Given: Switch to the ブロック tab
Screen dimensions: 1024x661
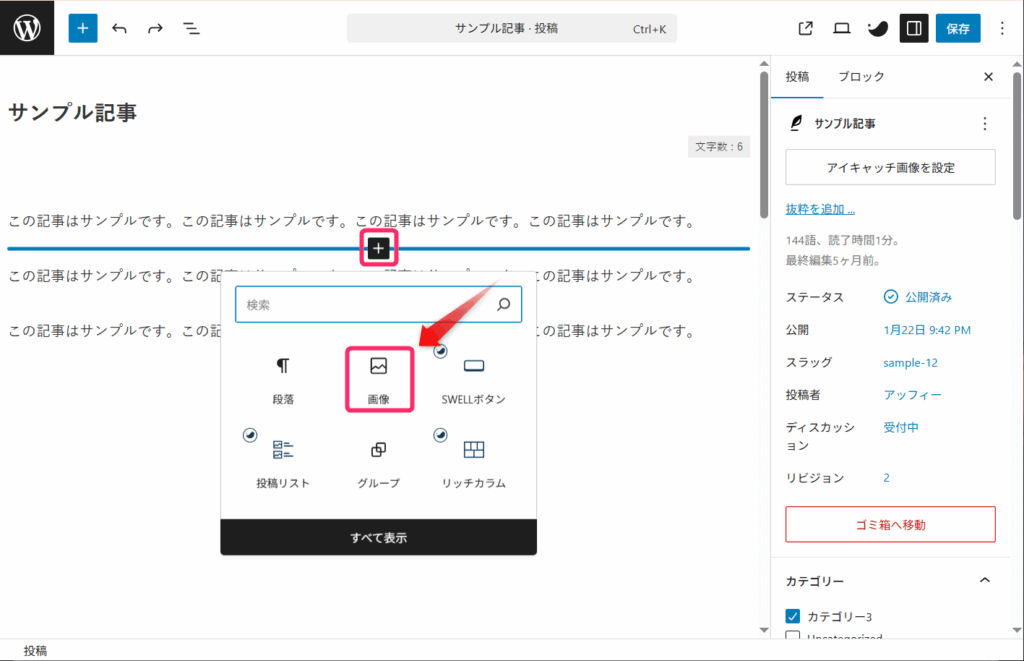Looking at the screenshot, I should [x=861, y=77].
